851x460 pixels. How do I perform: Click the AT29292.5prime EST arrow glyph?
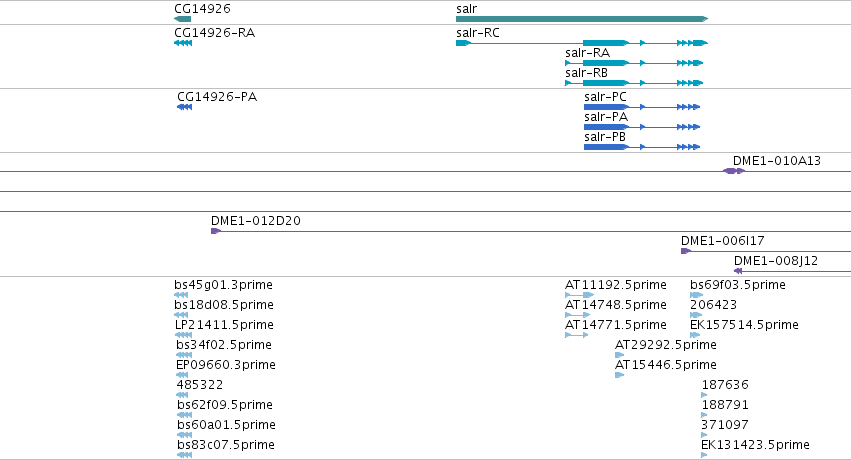click(619, 355)
